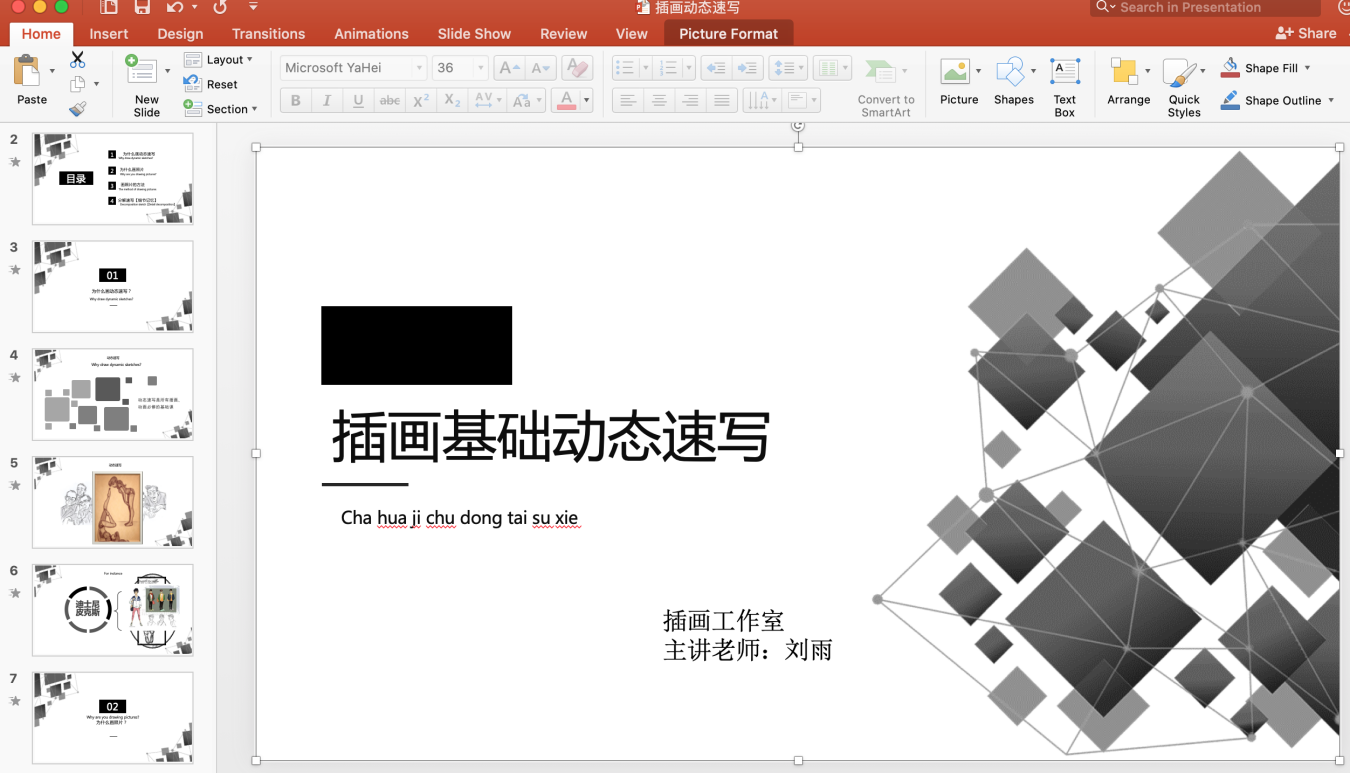Click the Paste clipboard icon
1350x773 pixels.
point(28,73)
